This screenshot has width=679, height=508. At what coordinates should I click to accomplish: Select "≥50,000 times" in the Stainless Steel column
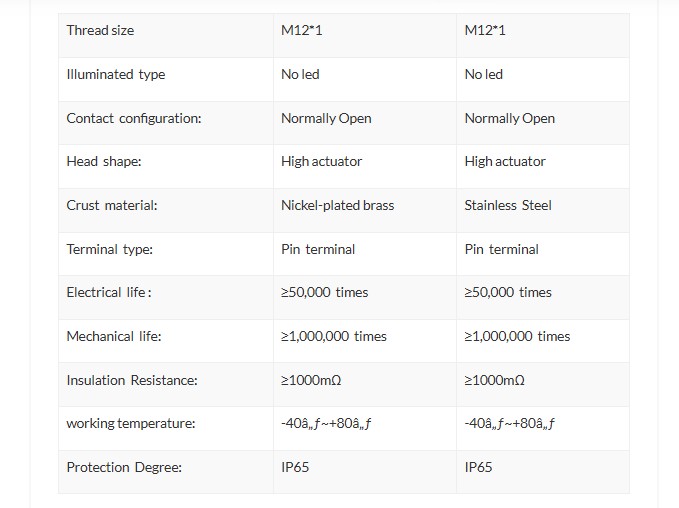click(508, 292)
